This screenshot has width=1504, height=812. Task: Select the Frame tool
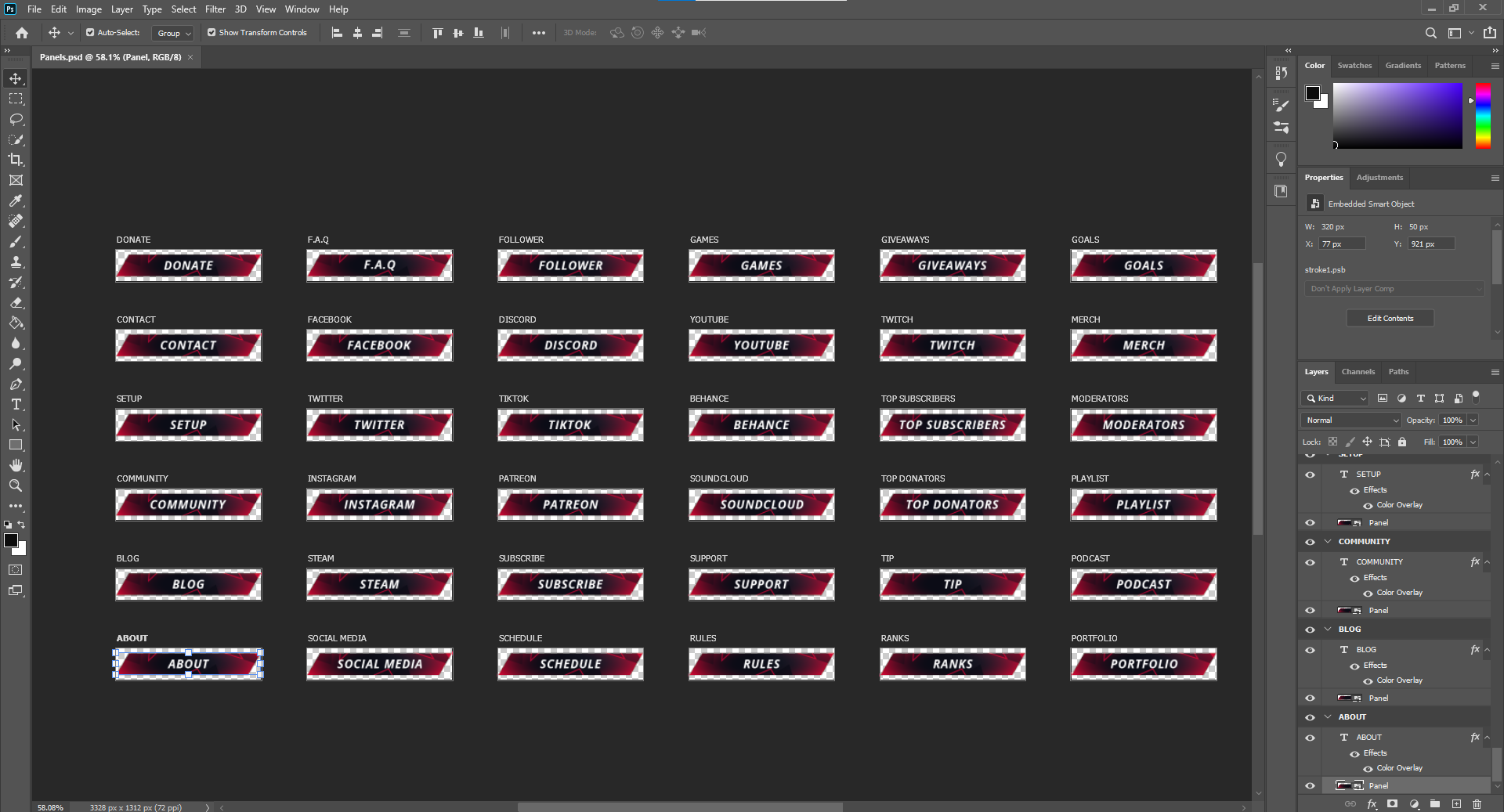point(16,180)
